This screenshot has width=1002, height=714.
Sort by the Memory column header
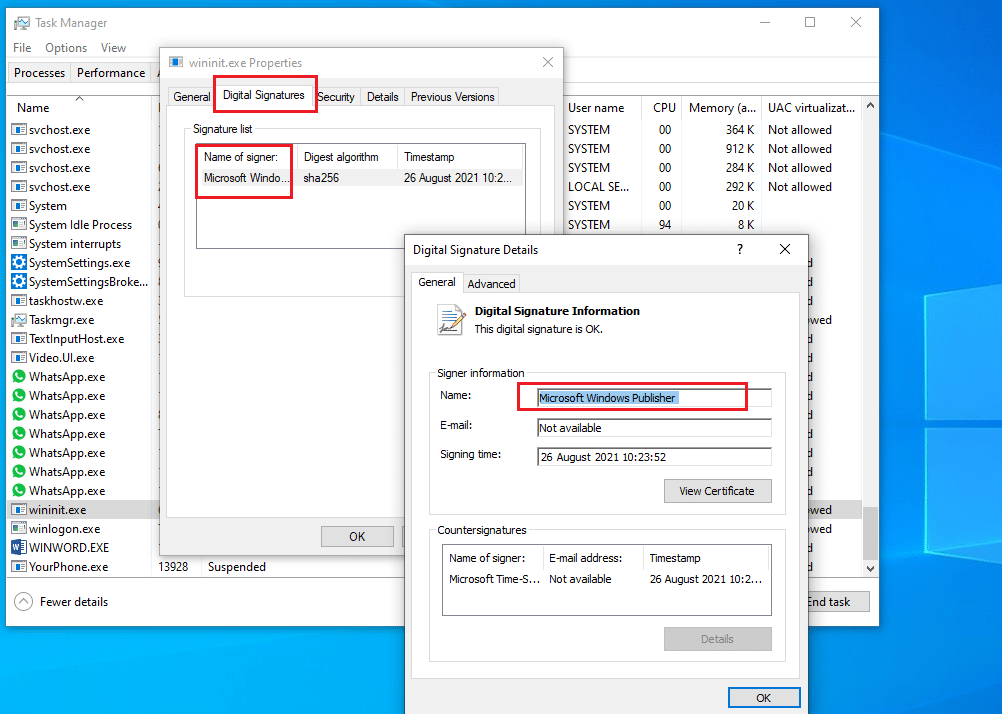(722, 108)
